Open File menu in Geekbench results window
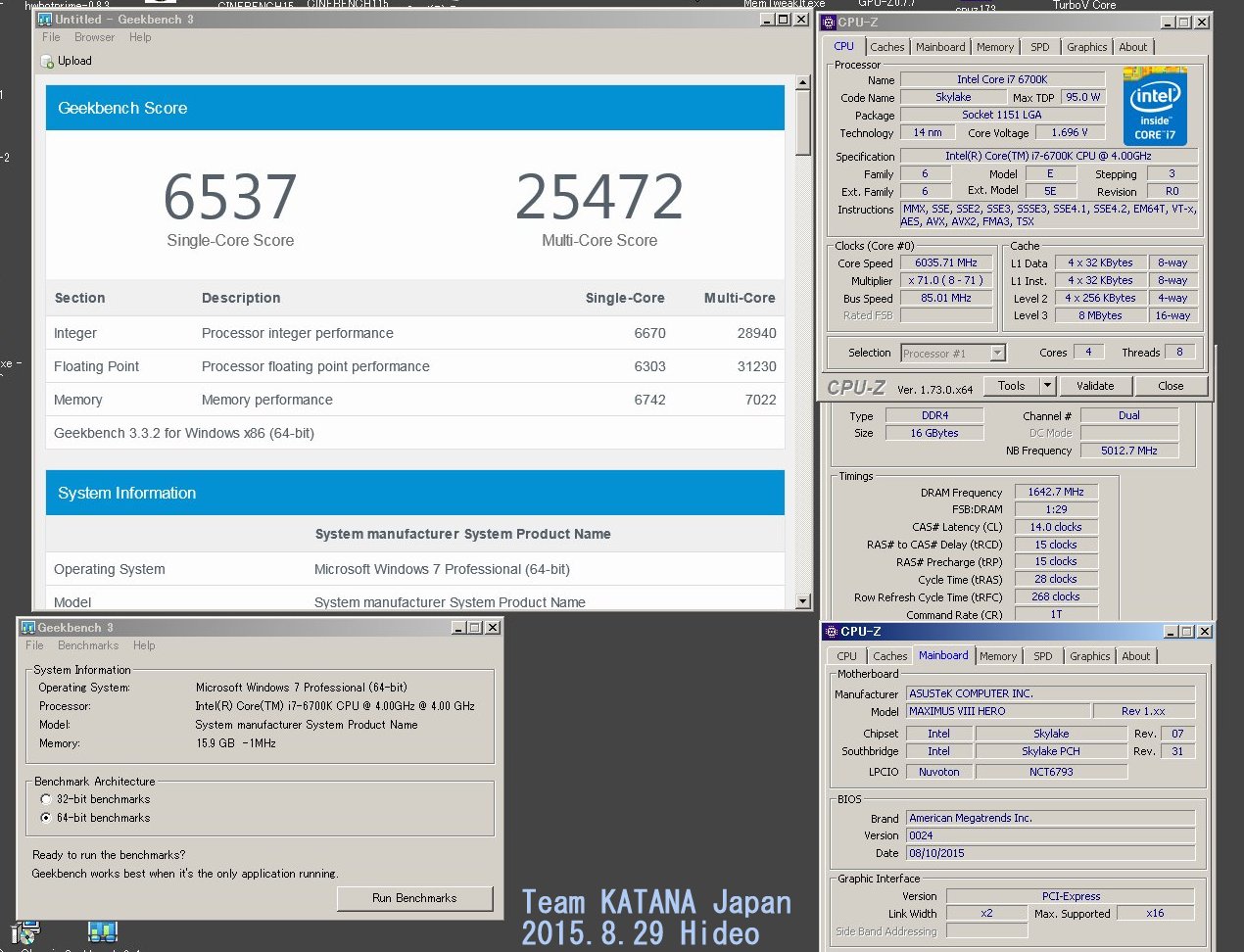Viewport: 1244px width, 952px height. (x=51, y=37)
